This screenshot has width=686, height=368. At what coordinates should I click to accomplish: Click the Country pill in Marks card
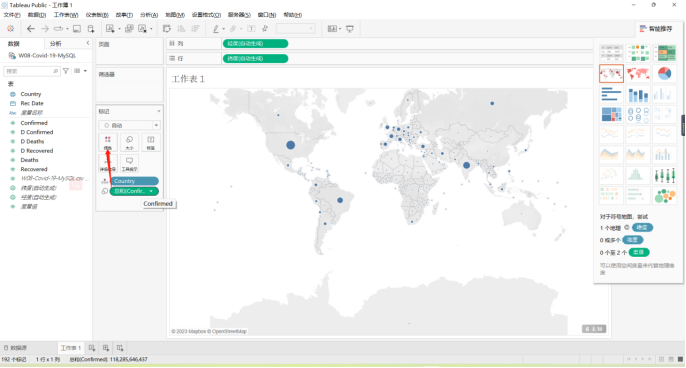134,181
